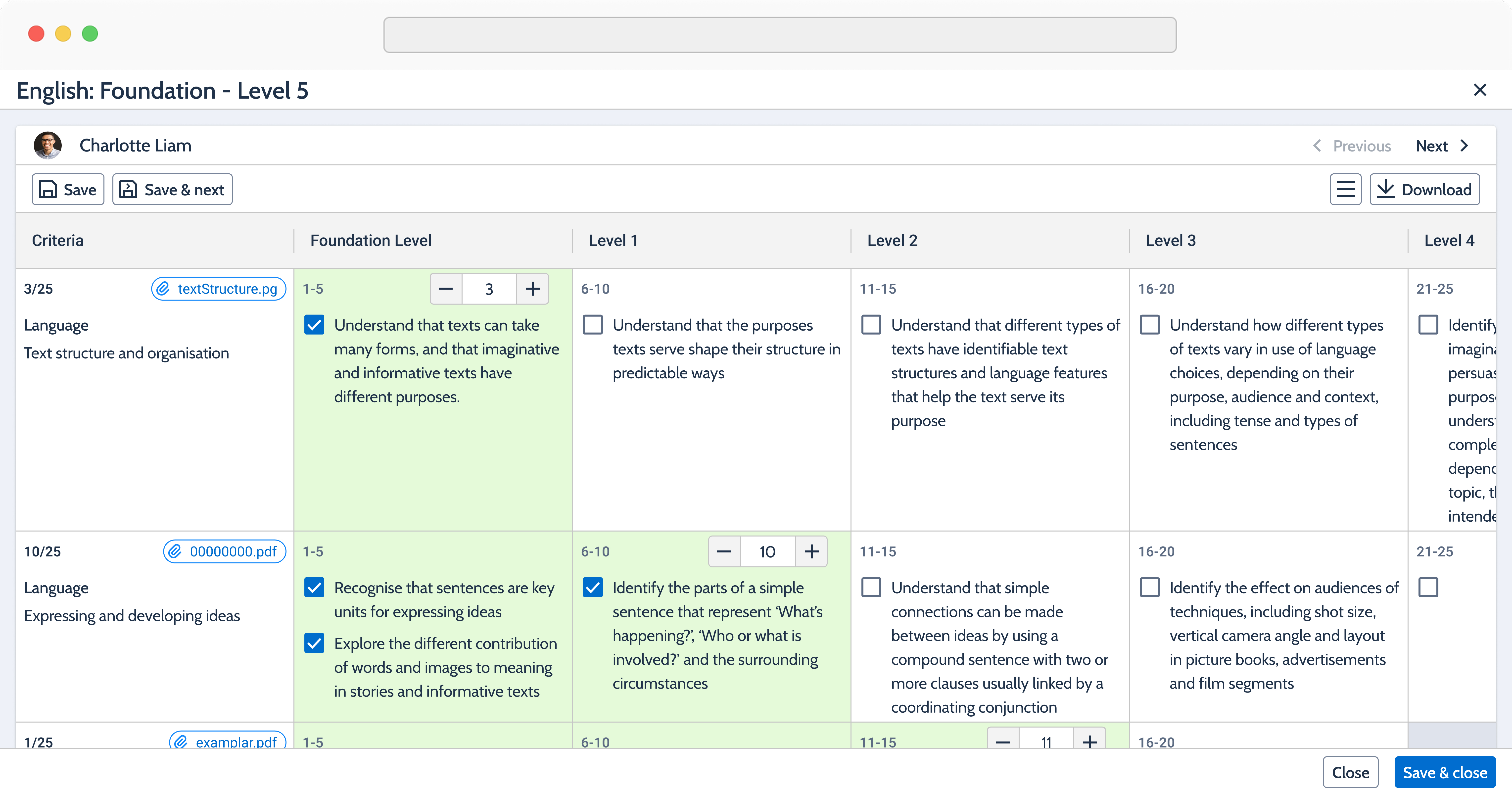Click Save & next button

(173, 190)
